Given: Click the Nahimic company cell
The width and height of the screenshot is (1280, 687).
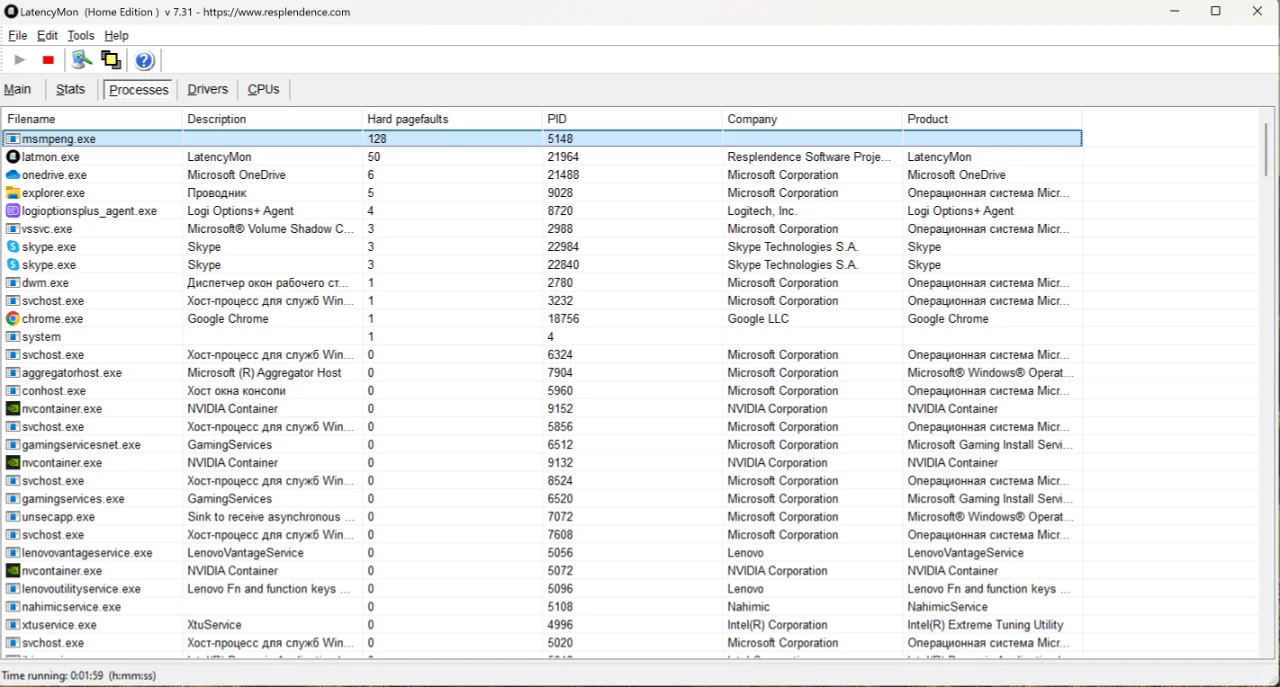Looking at the screenshot, I should point(749,607).
